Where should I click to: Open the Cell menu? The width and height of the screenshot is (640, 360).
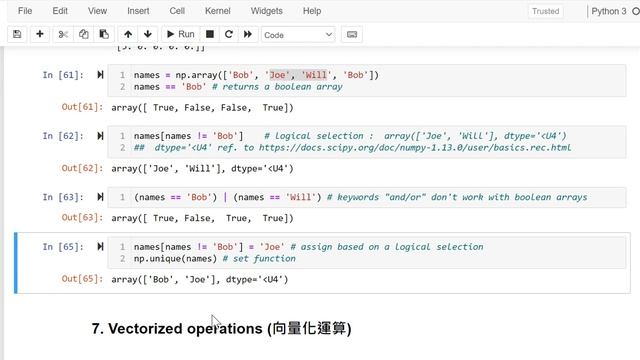click(x=177, y=11)
